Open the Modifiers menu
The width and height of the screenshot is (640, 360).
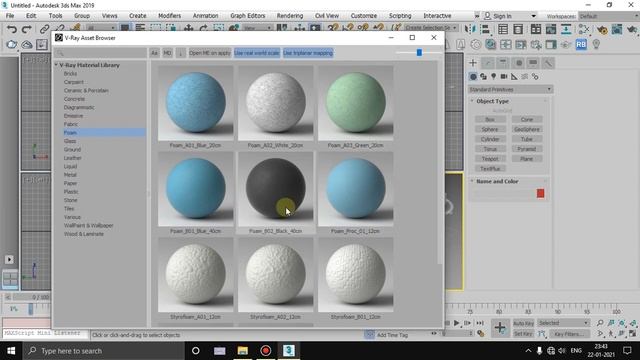(x=169, y=16)
